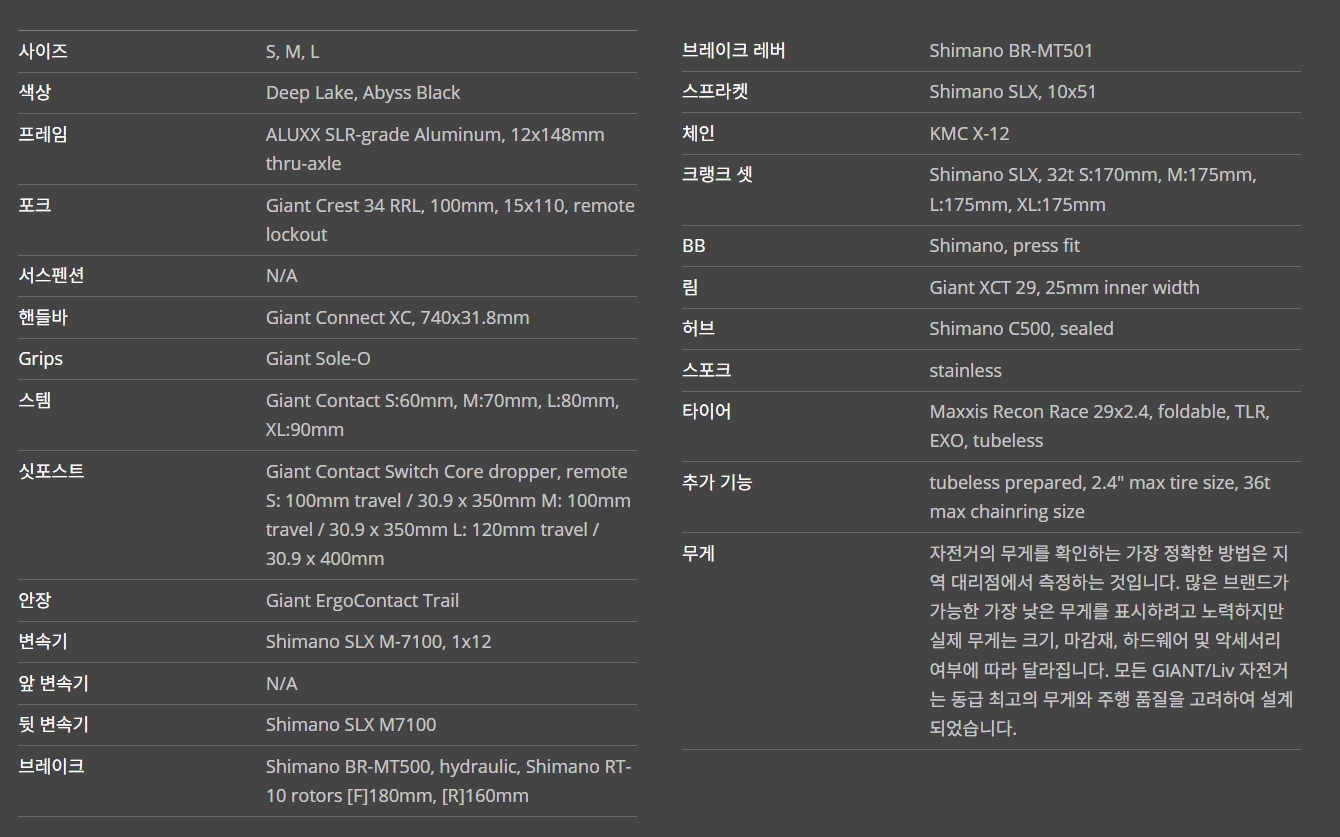Select the ALUXX SLR-grade Aluminum frame text
The height and width of the screenshot is (837, 1340).
434,135
